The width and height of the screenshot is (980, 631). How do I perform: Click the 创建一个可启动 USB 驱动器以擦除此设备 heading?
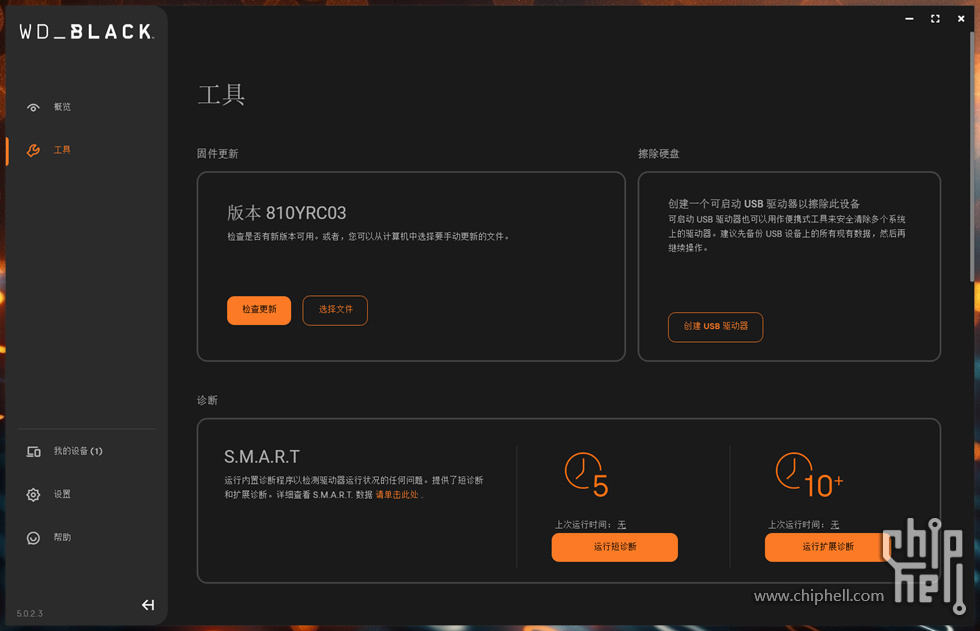tap(764, 204)
